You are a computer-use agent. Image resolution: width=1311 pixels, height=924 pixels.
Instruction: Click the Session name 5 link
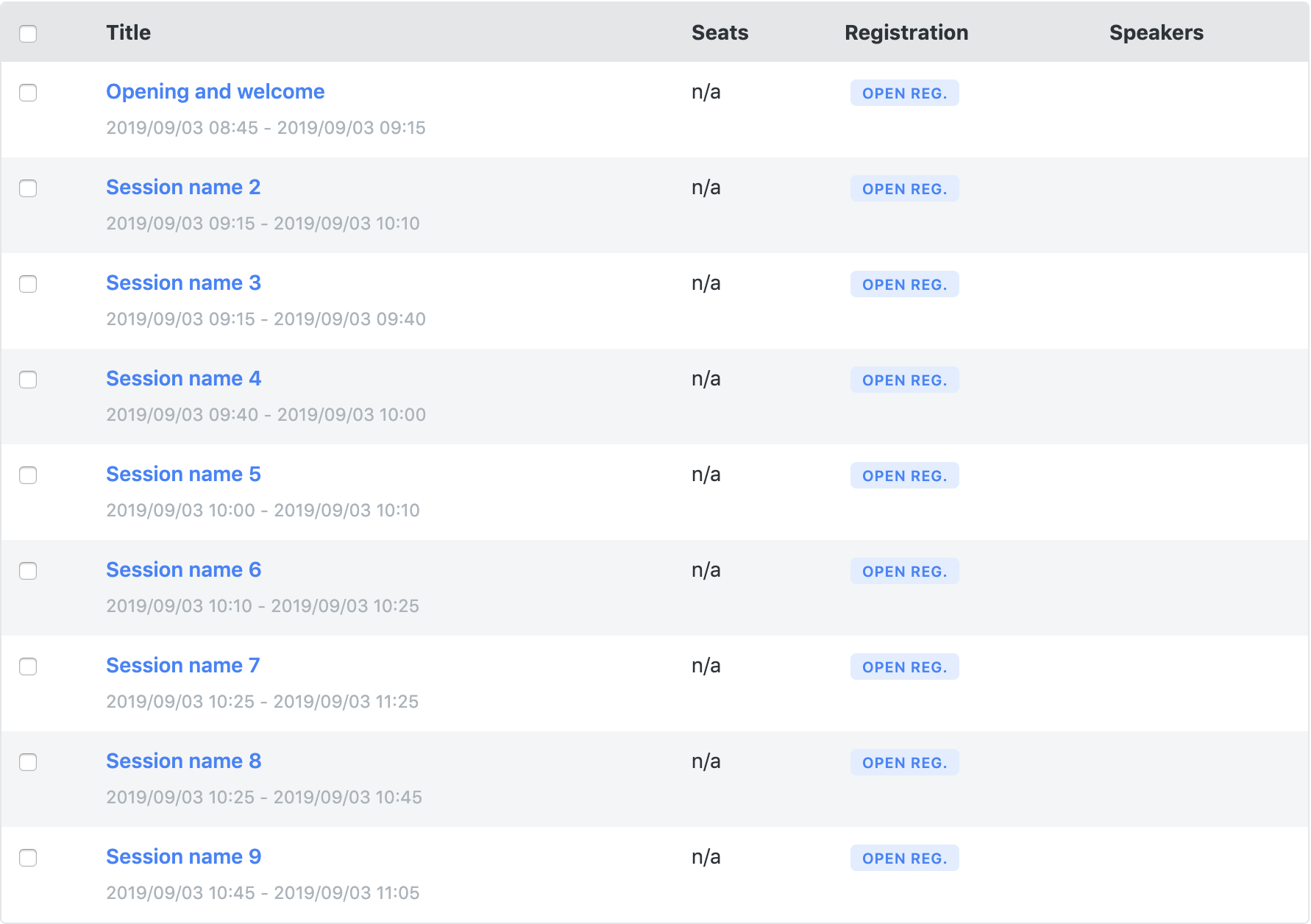coord(183,474)
